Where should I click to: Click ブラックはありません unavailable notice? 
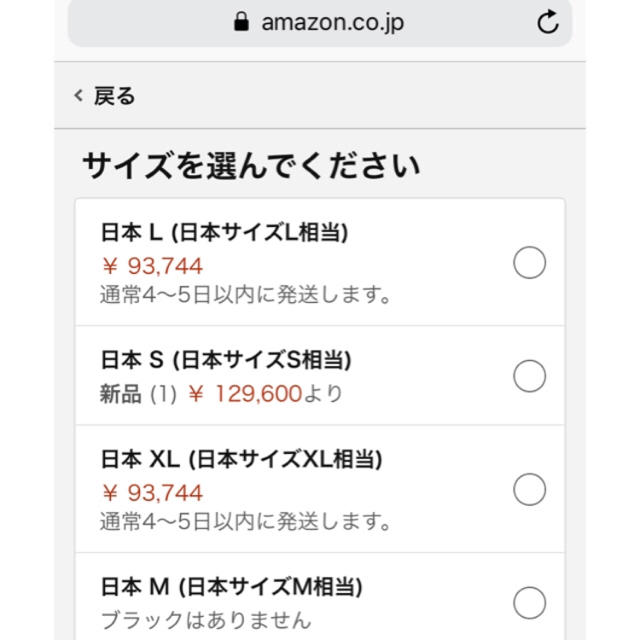point(206,620)
